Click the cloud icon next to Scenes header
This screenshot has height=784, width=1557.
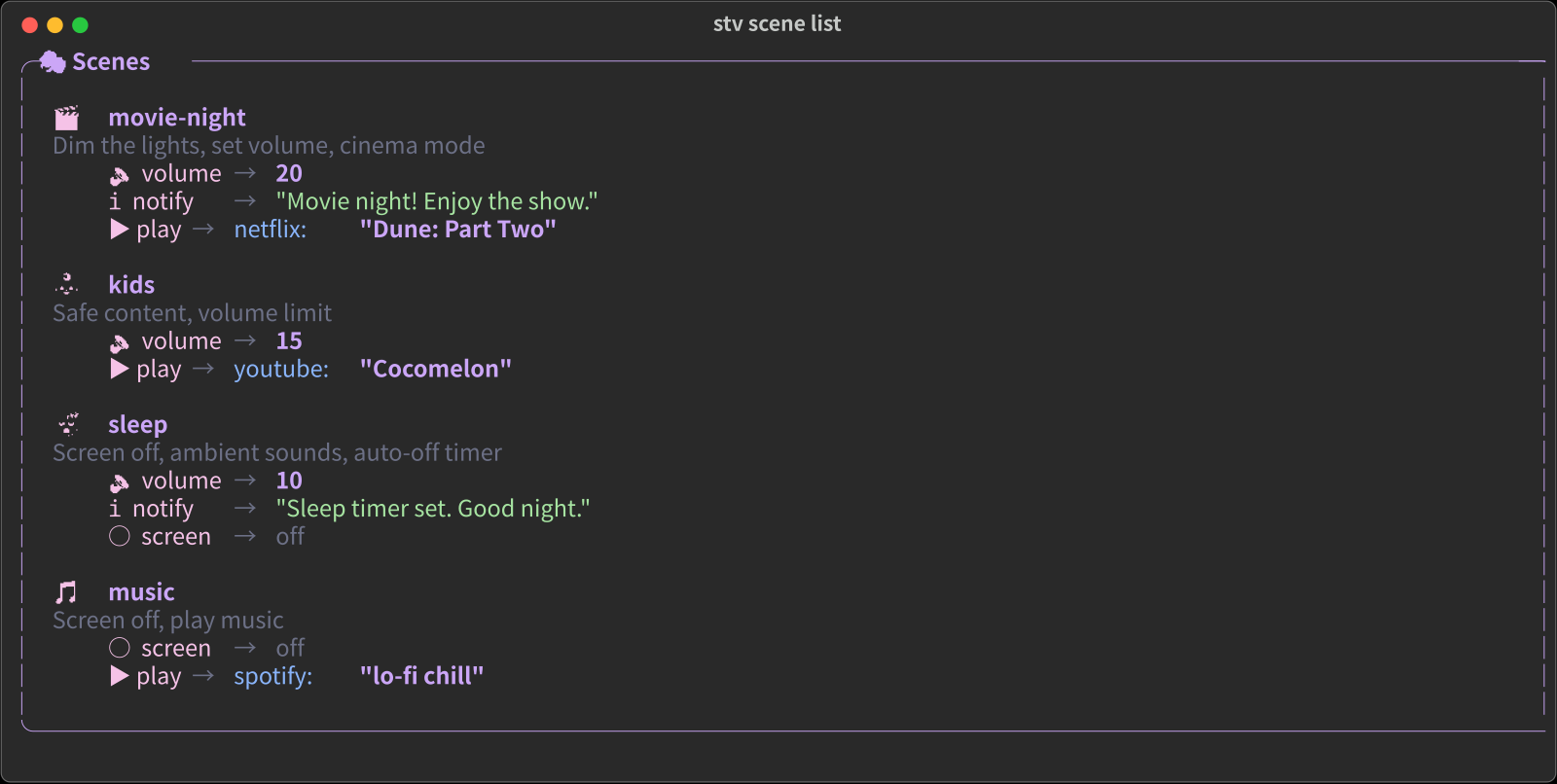point(51,61)
